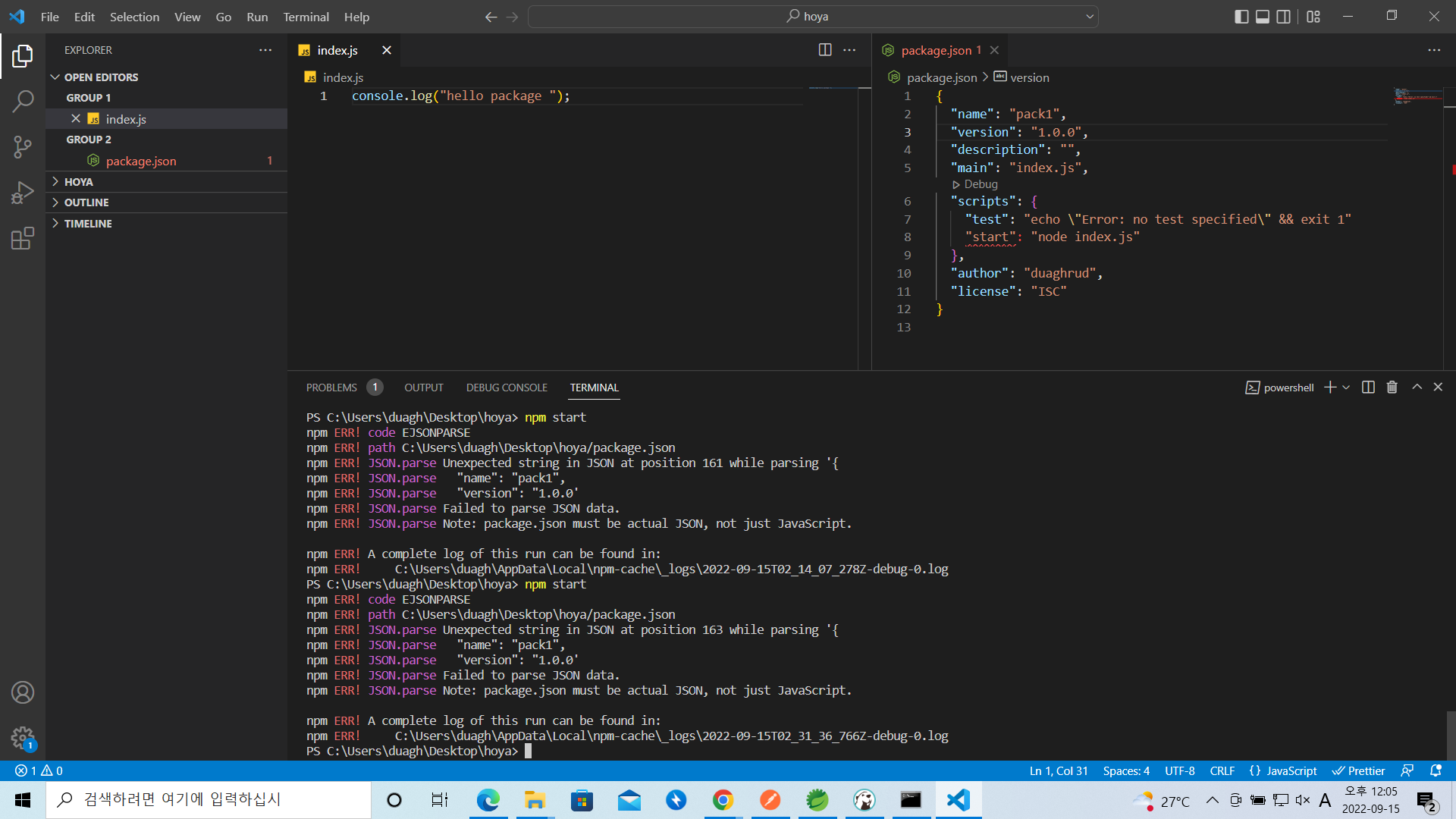Open the Run and Debug view
1456x819 pixels.
23,193
